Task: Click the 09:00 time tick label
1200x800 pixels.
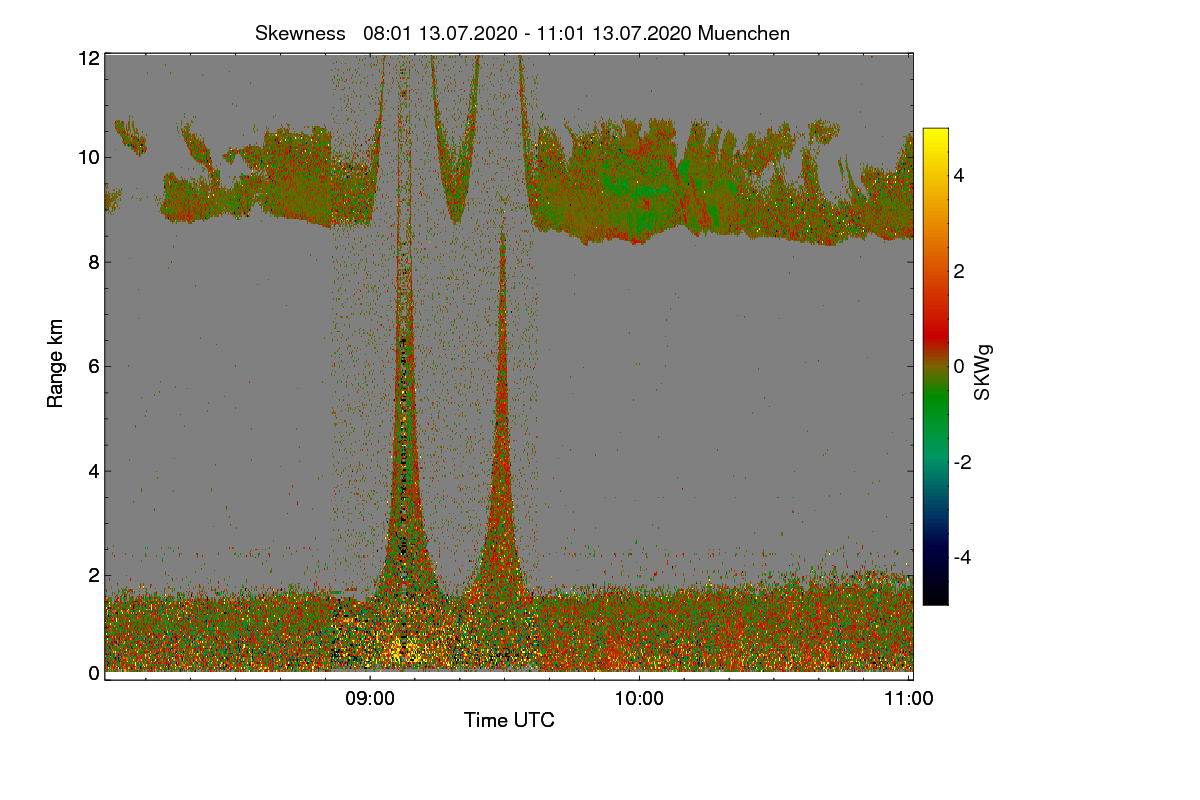Action: pyautogui.click(x=370, y=699)
